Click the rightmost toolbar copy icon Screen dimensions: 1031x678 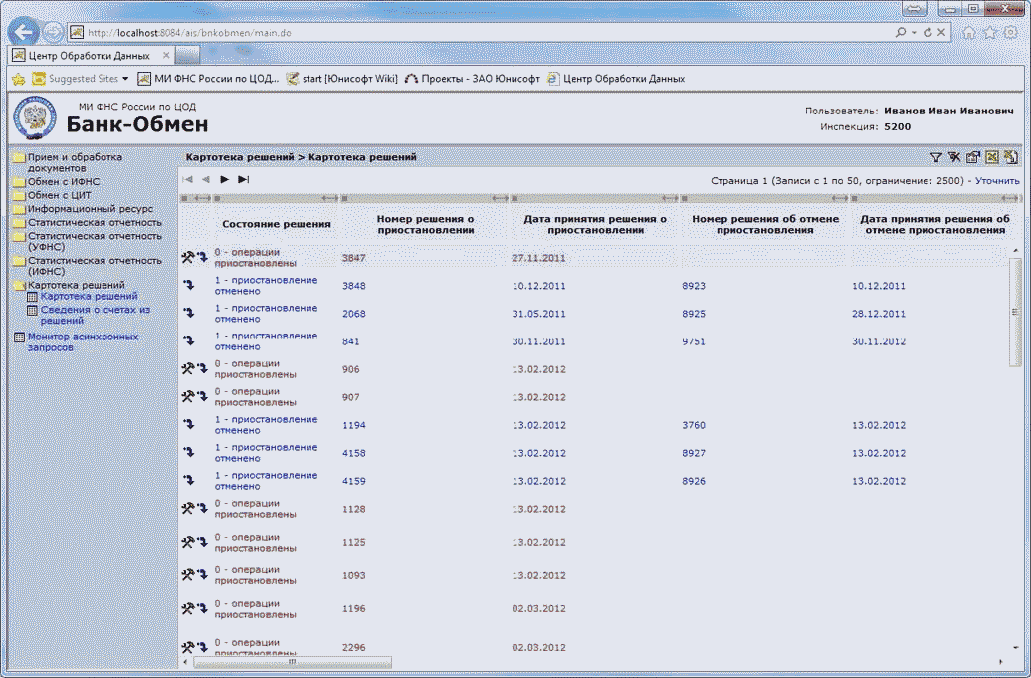point(1010,157)
